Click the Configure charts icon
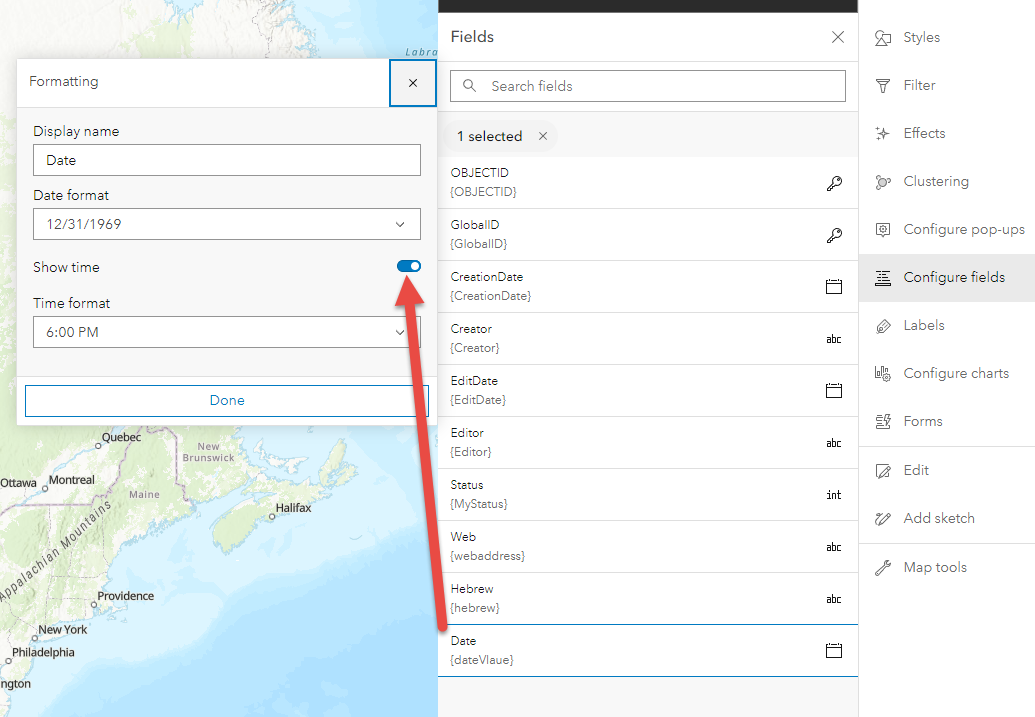This screenshot has width=1035, height=717. coord(883,374)
